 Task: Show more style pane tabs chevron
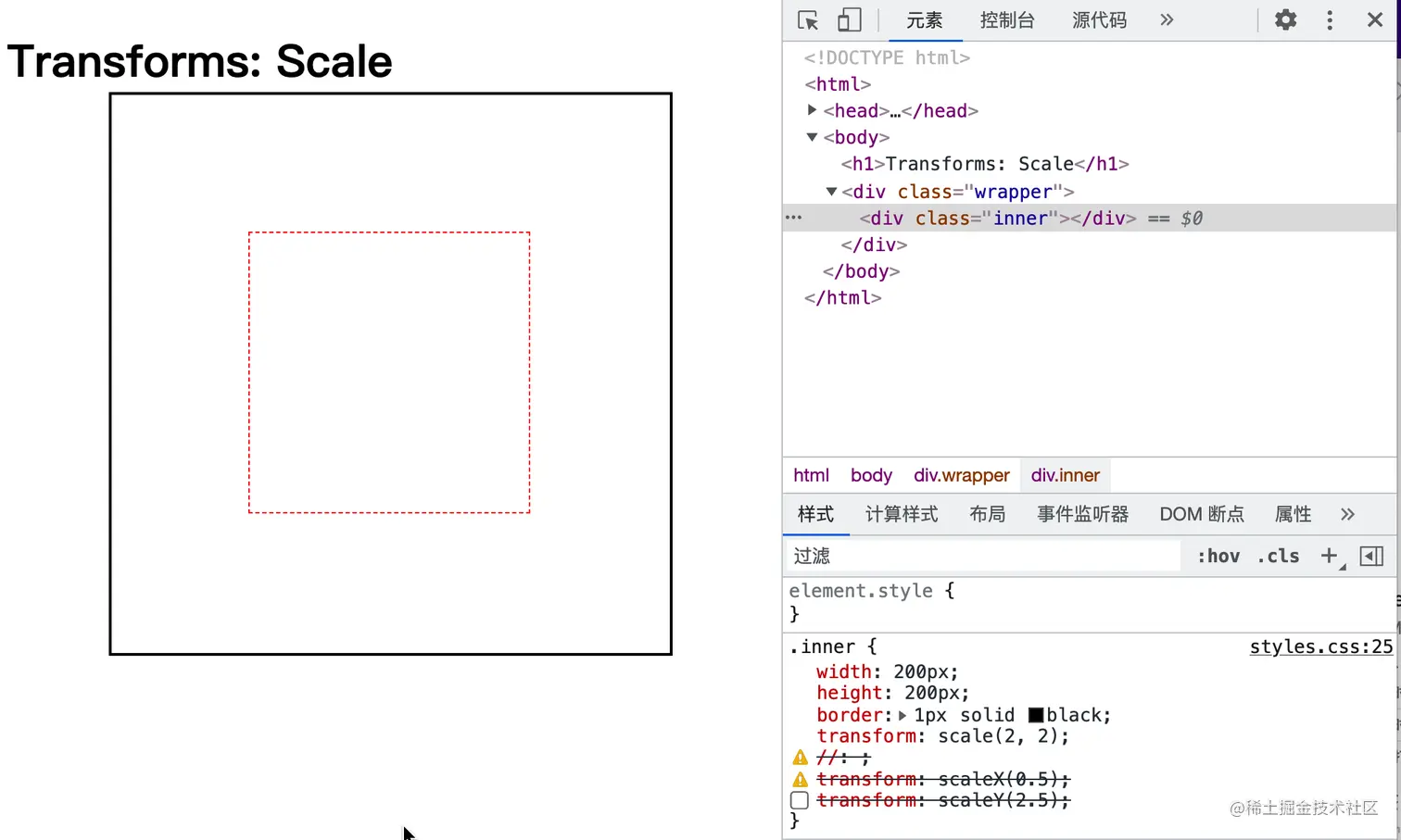1347,514
